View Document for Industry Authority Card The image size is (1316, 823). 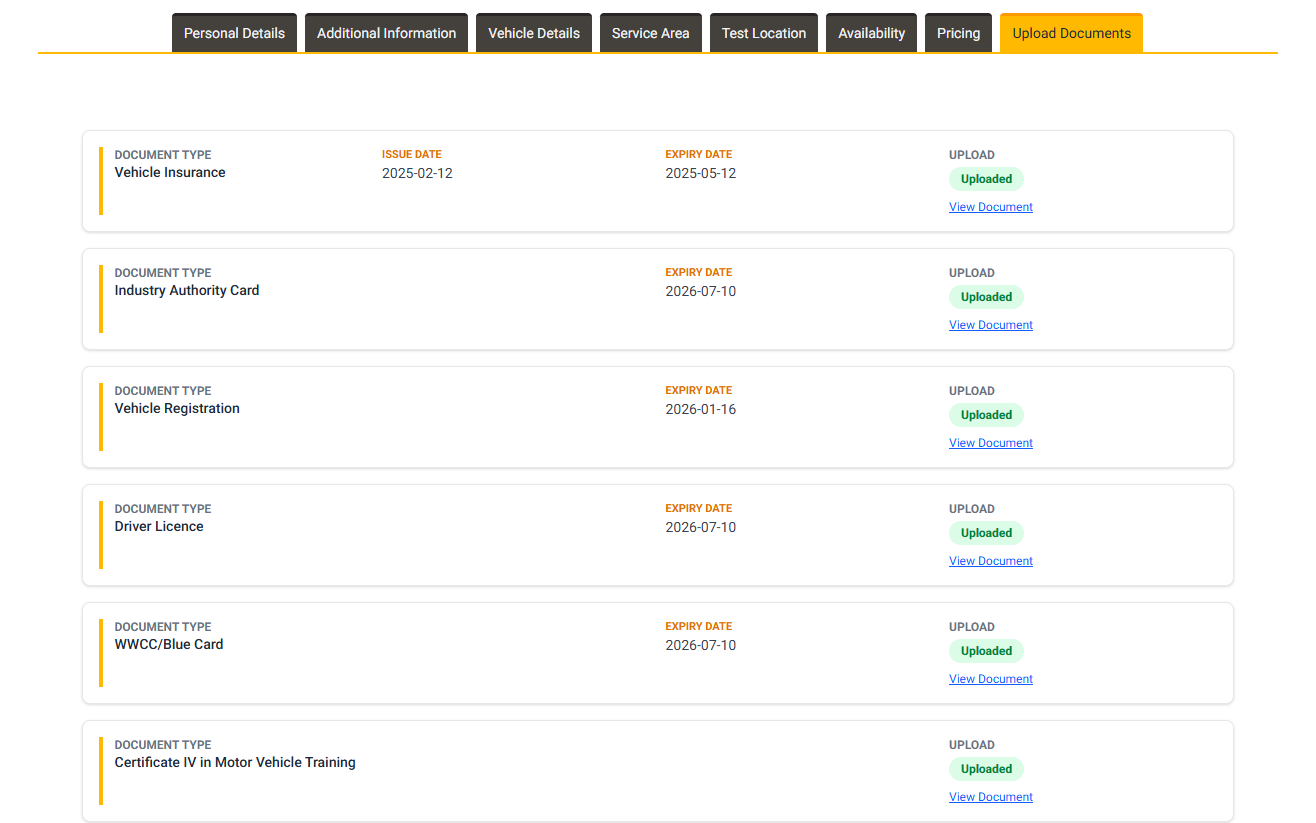(991, 325)
